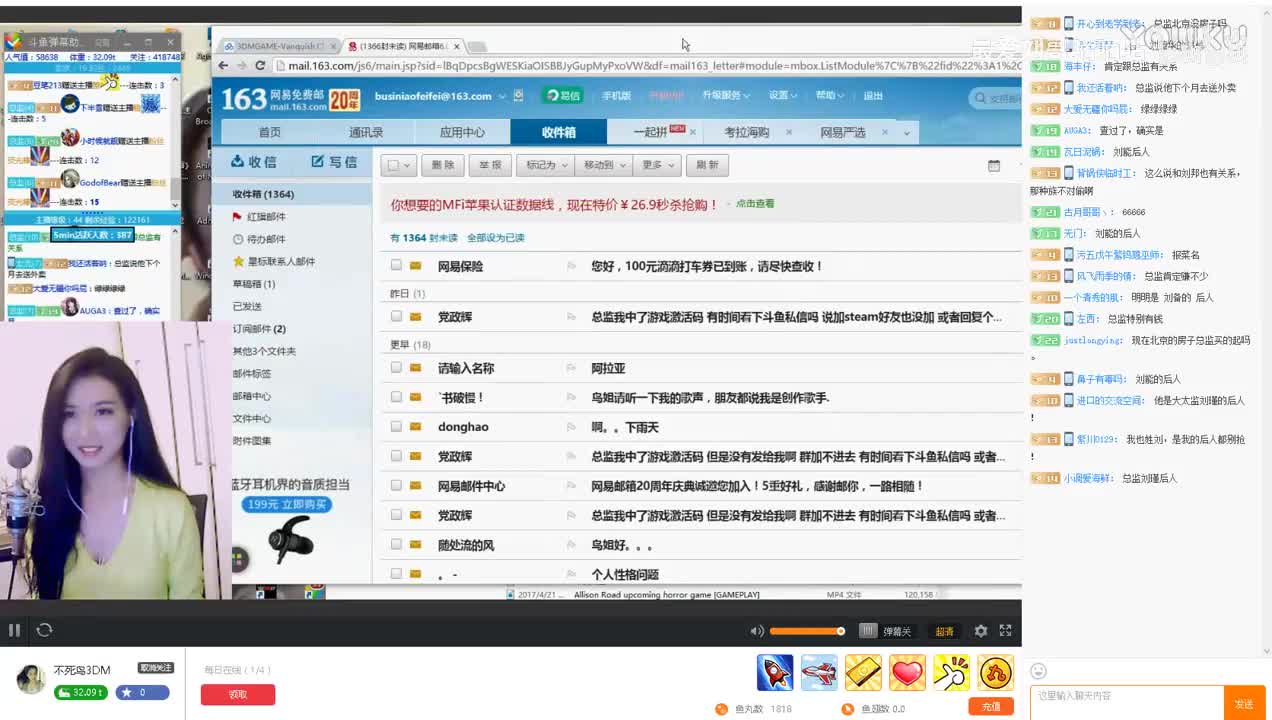Open the emoji picker in chat

point(1038,671)
